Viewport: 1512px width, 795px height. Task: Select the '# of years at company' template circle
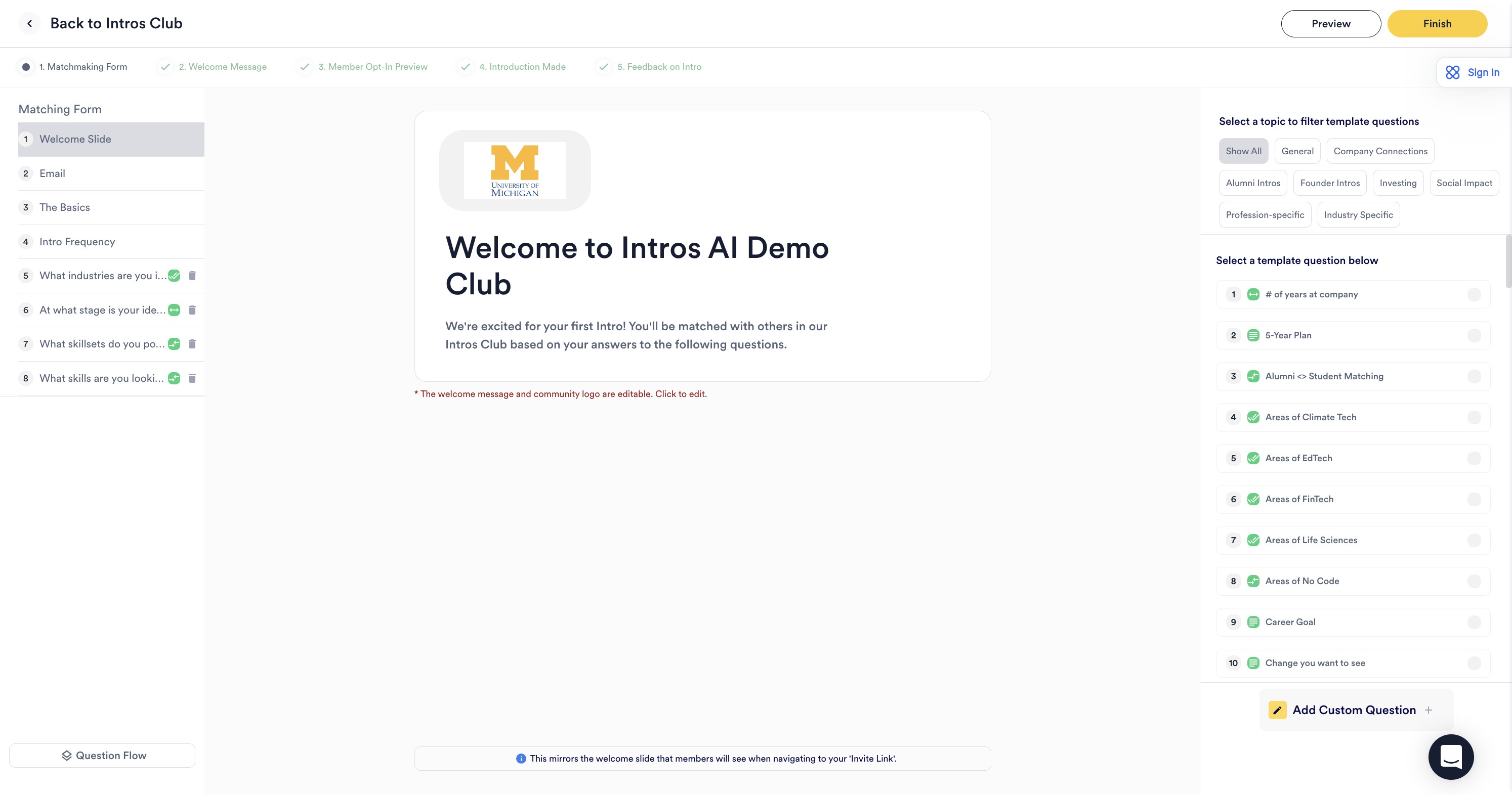[x=1474, y=294]
